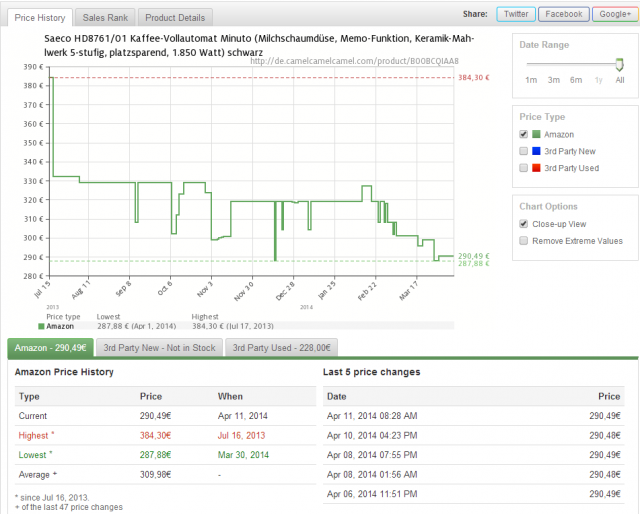The width and height of the screenshot is (640, 514).
Task: Share via the Twitter button
Action: coord(516,14)
